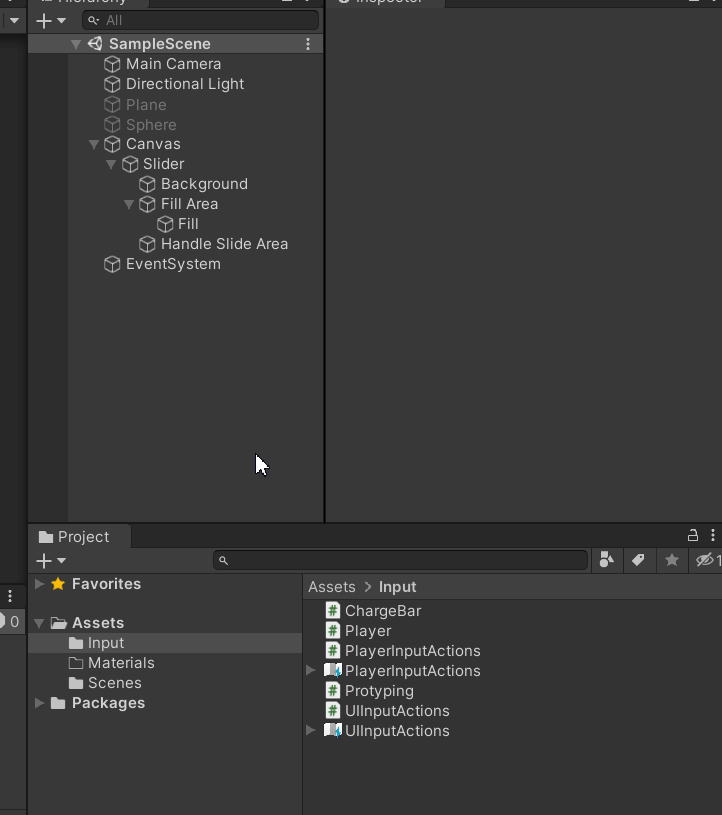Click the Project search field
The image size is (722, 815).
pos(401,560)
